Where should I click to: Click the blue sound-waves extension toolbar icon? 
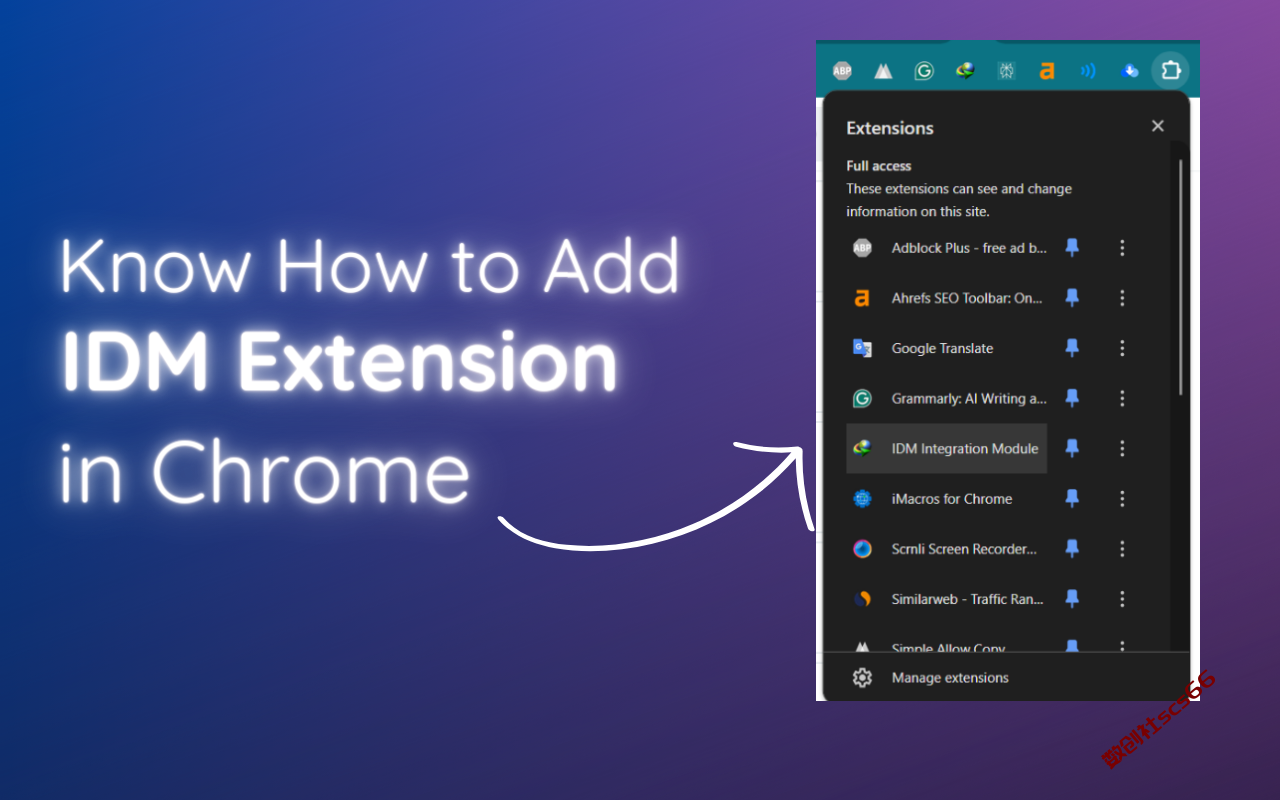(x=1088, y=71)
